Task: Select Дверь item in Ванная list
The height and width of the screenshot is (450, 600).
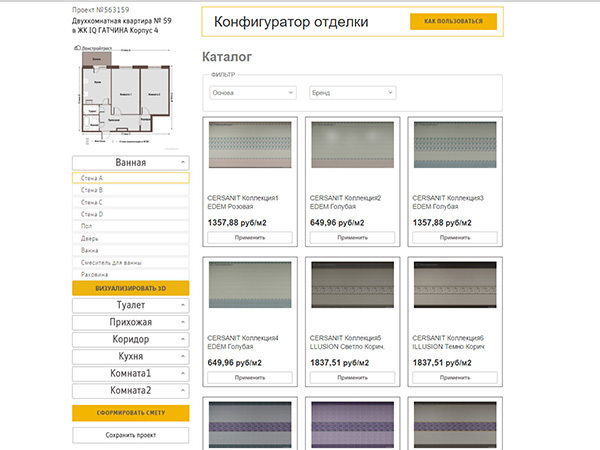Action: [130, 238]
